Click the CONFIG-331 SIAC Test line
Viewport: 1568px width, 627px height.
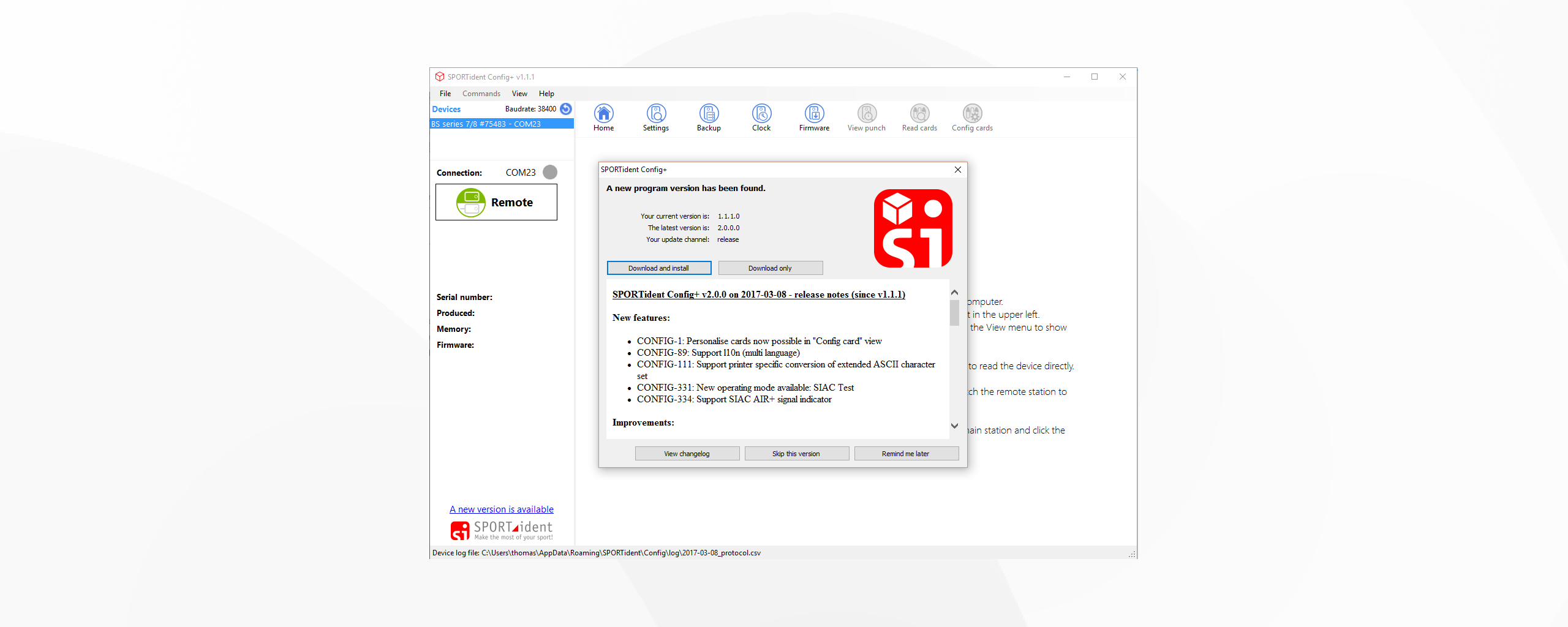coord(745,388)
